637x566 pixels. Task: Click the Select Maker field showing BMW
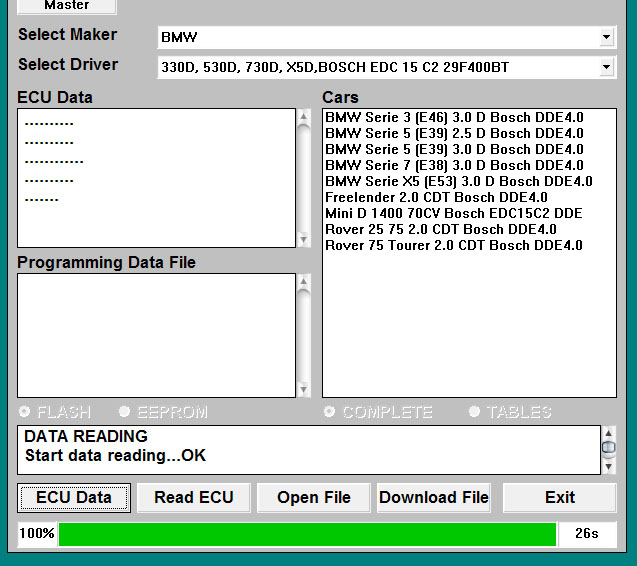(387, 37)
